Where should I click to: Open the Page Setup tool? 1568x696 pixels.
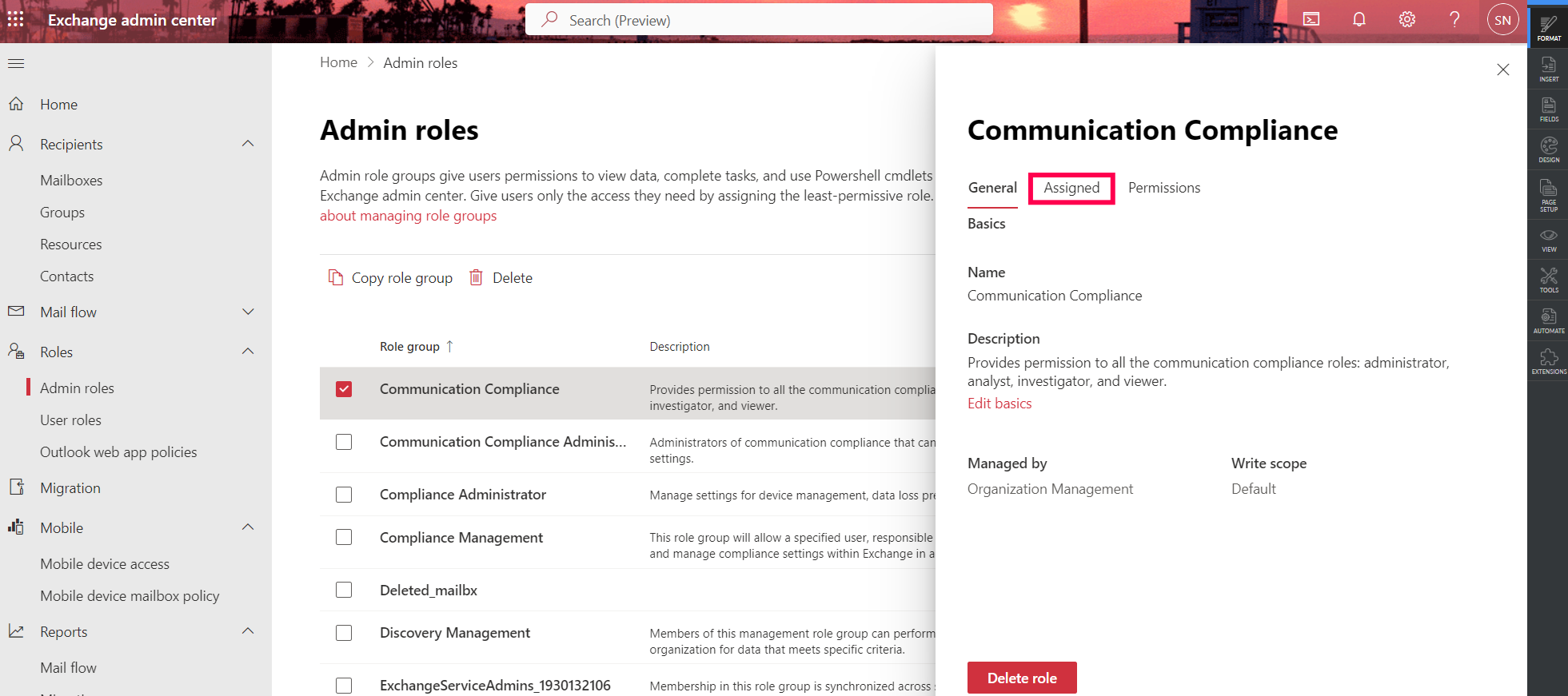click(x=1549, y=195)
